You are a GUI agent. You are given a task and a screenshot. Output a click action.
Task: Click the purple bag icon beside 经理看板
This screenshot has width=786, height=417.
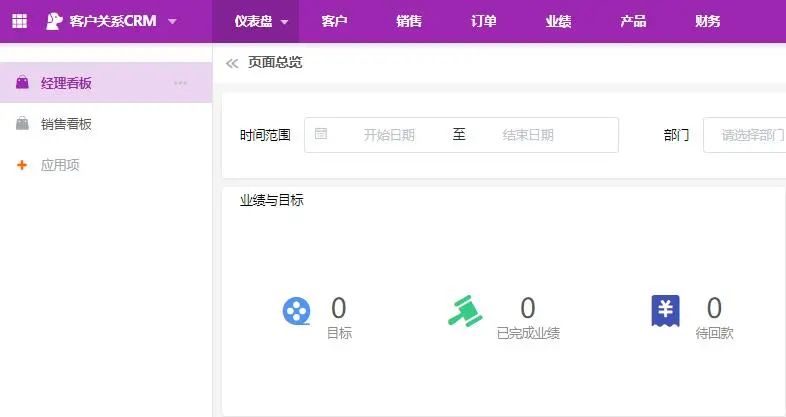[22, 82]
